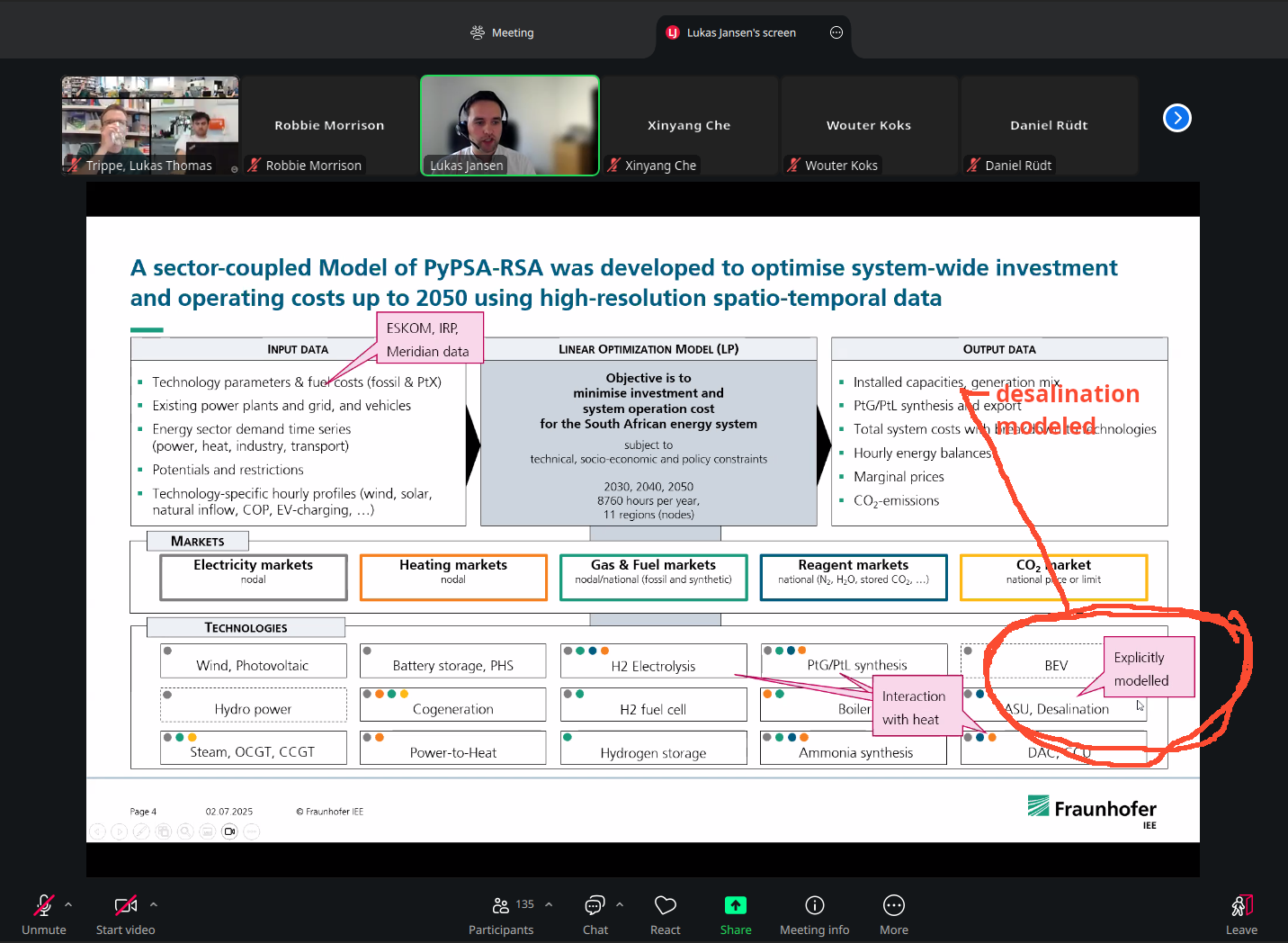The image size is (1288, 943).
Task: Send a reaction with React
Action: [665, 914]
